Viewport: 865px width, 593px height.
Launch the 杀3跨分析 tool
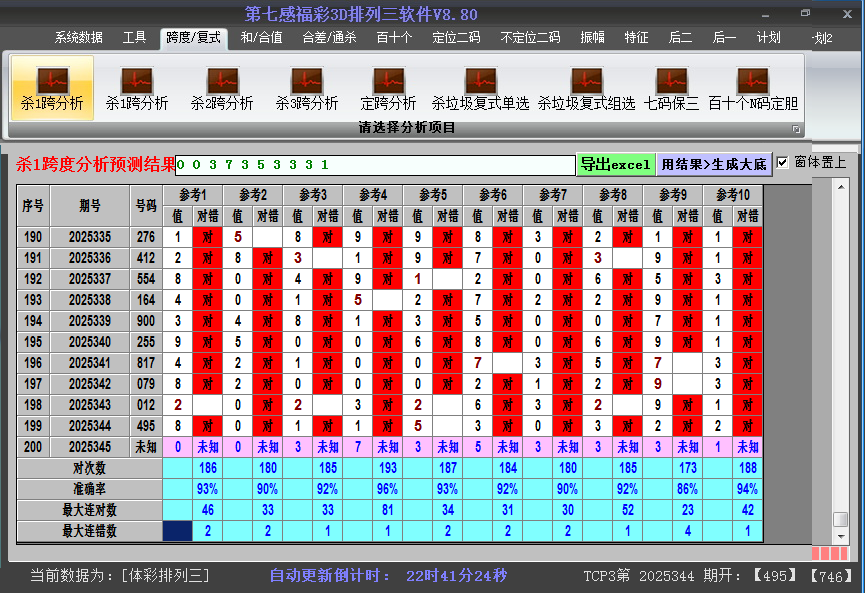coord(307,88)
